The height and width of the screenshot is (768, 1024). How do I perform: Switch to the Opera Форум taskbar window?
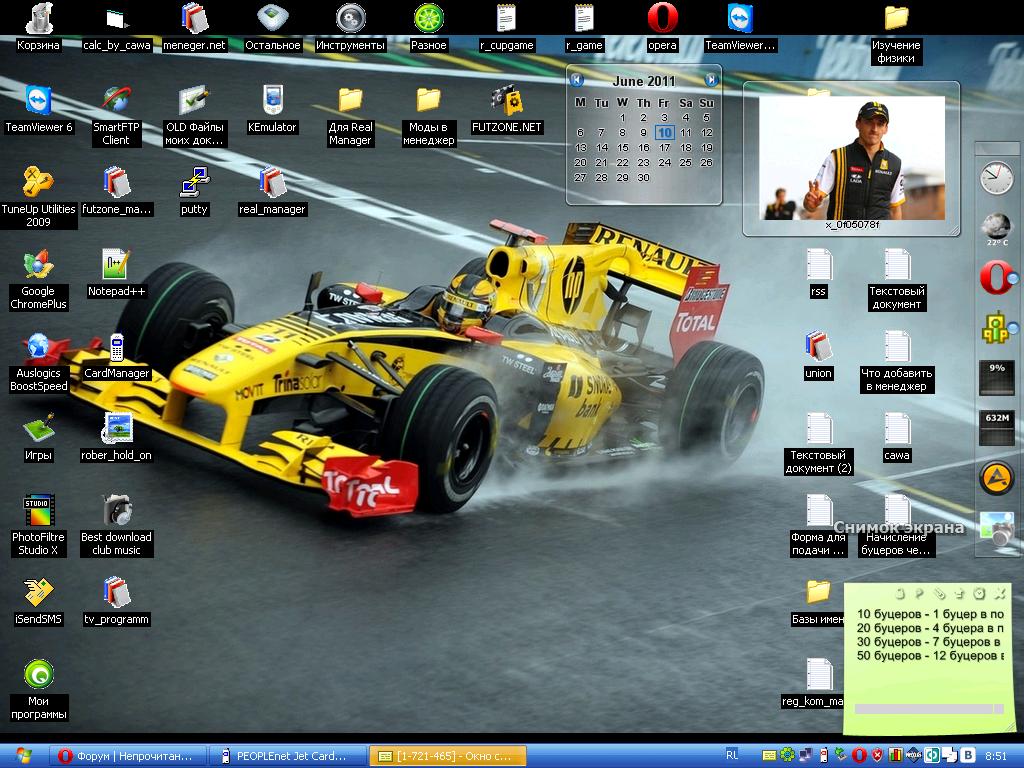(x=129, y=756)
